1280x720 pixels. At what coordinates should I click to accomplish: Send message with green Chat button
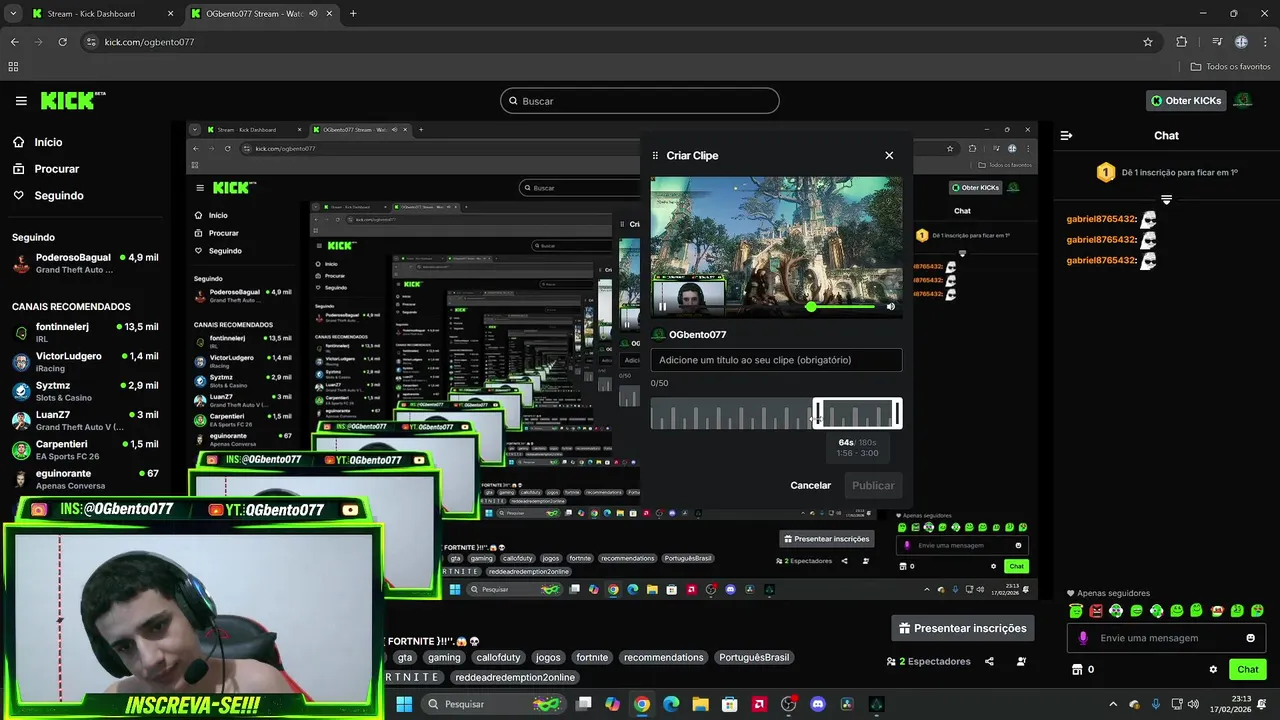tap(1248, 669)
